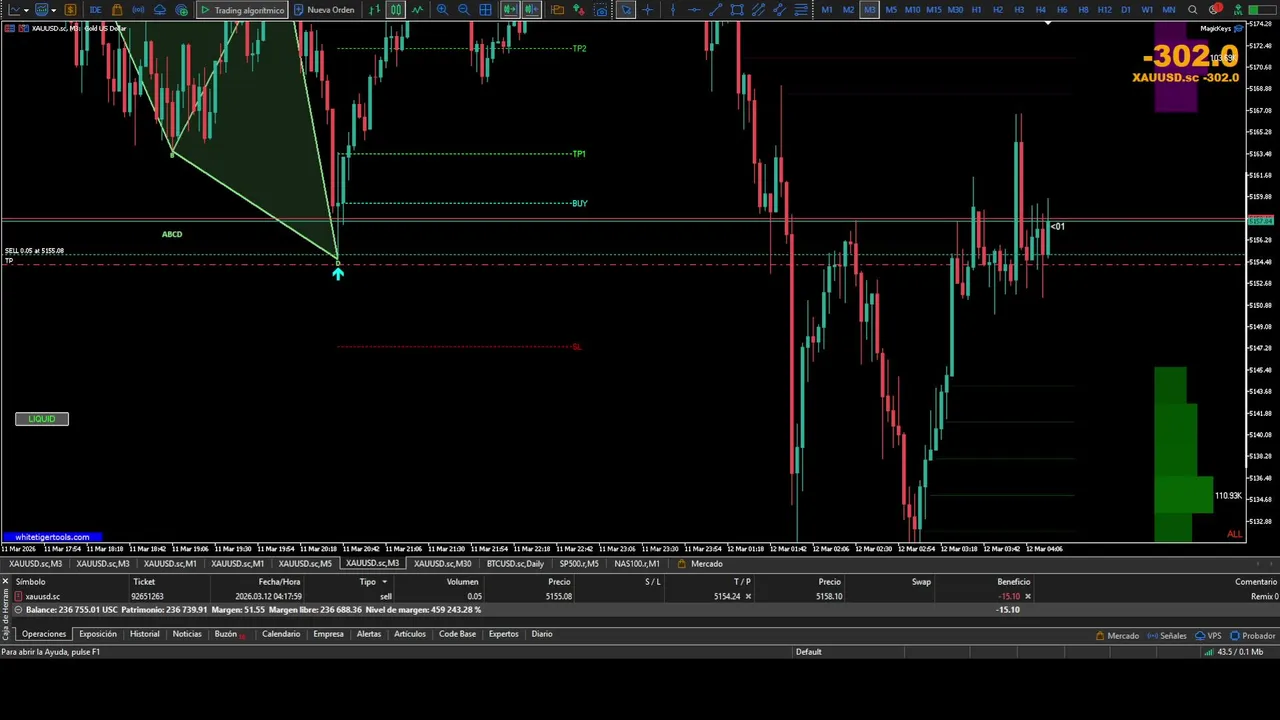Open XAUUSD.sc,M30 chart tab
This screenshot has height=720, width=1280.
442,564
